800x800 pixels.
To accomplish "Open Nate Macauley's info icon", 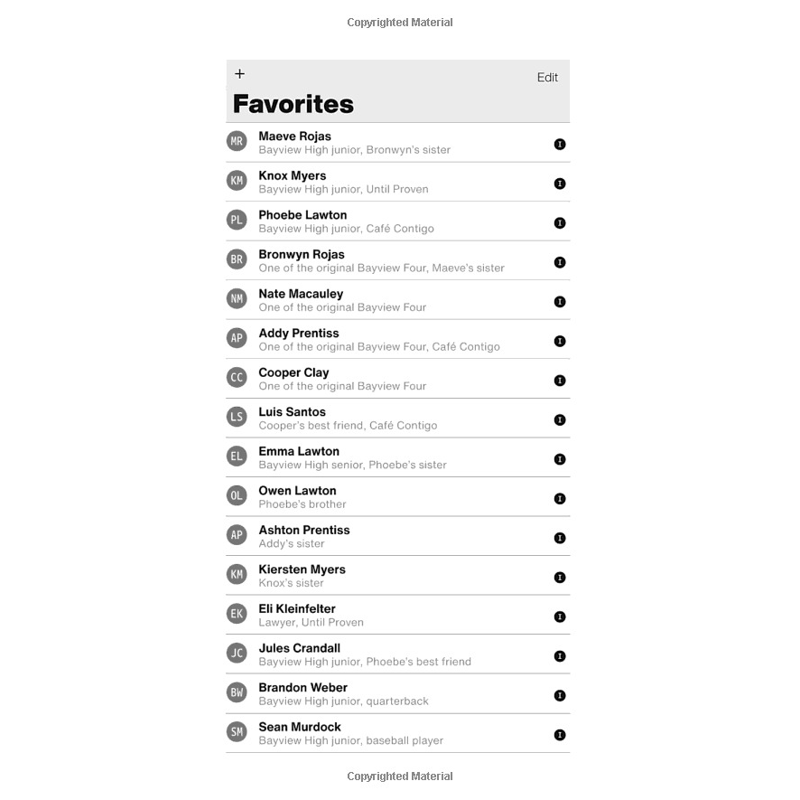I will point(560,302).
